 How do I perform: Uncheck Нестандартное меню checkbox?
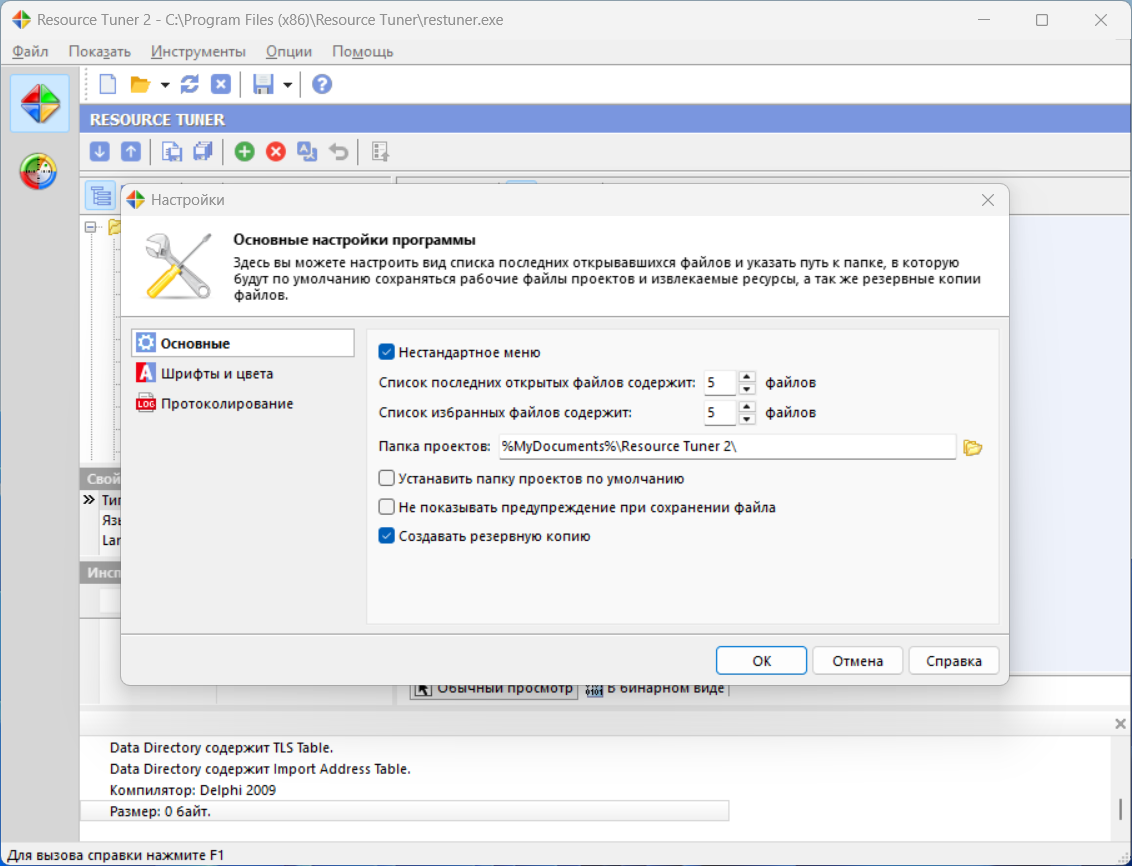[387, 352]
